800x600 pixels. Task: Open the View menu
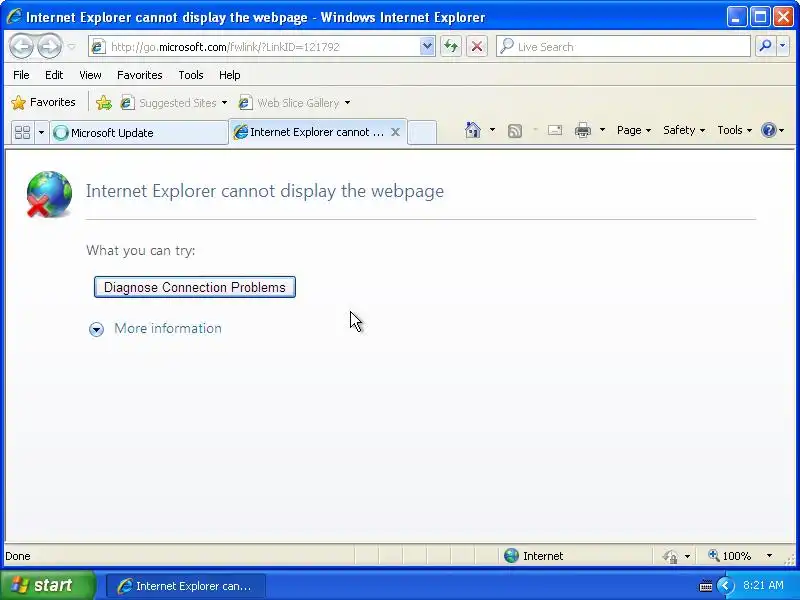point(90,75)
